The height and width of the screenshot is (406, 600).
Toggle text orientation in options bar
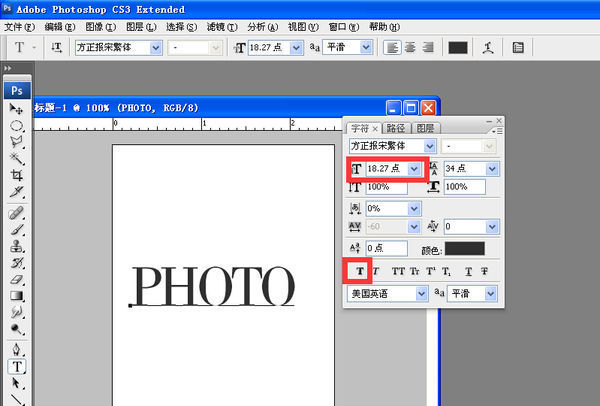56,47
